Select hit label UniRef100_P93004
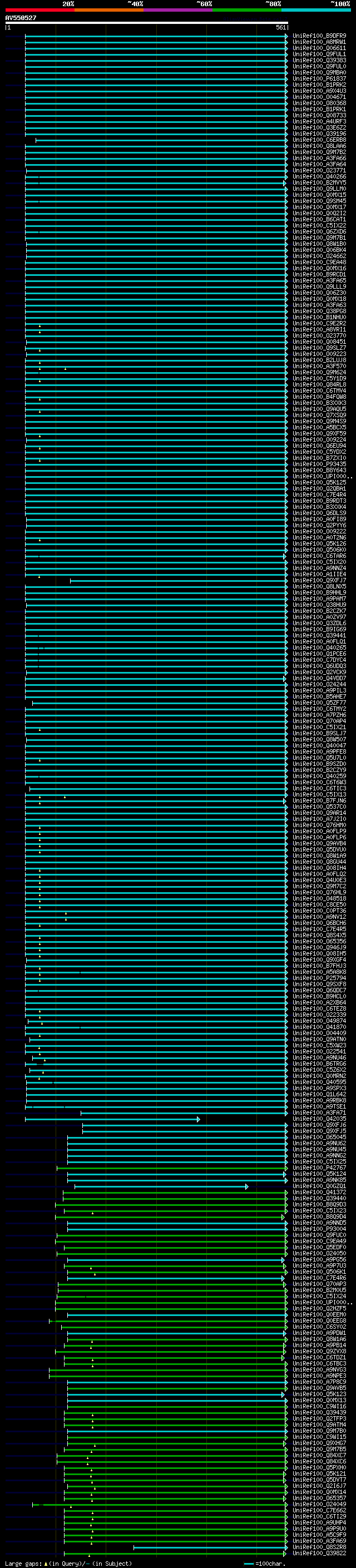This screenshot has width=356, height=1568. [x=319, y=1229]
